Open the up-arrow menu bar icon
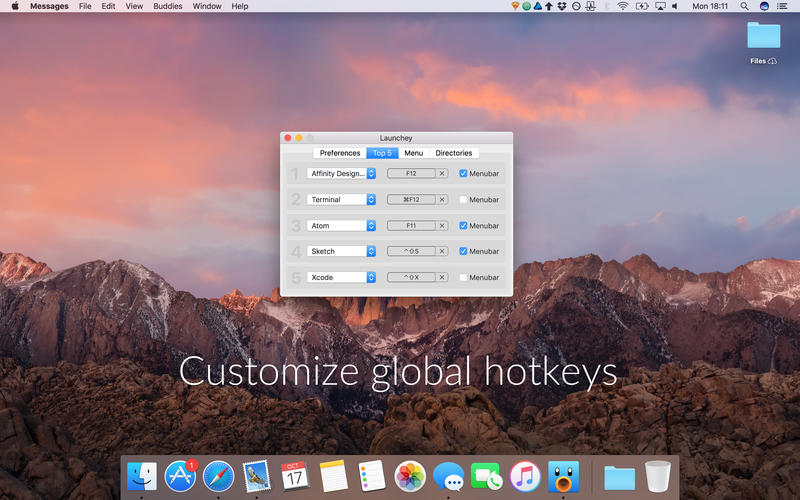This screenshot has width=800, height=500. coord(549,6)
